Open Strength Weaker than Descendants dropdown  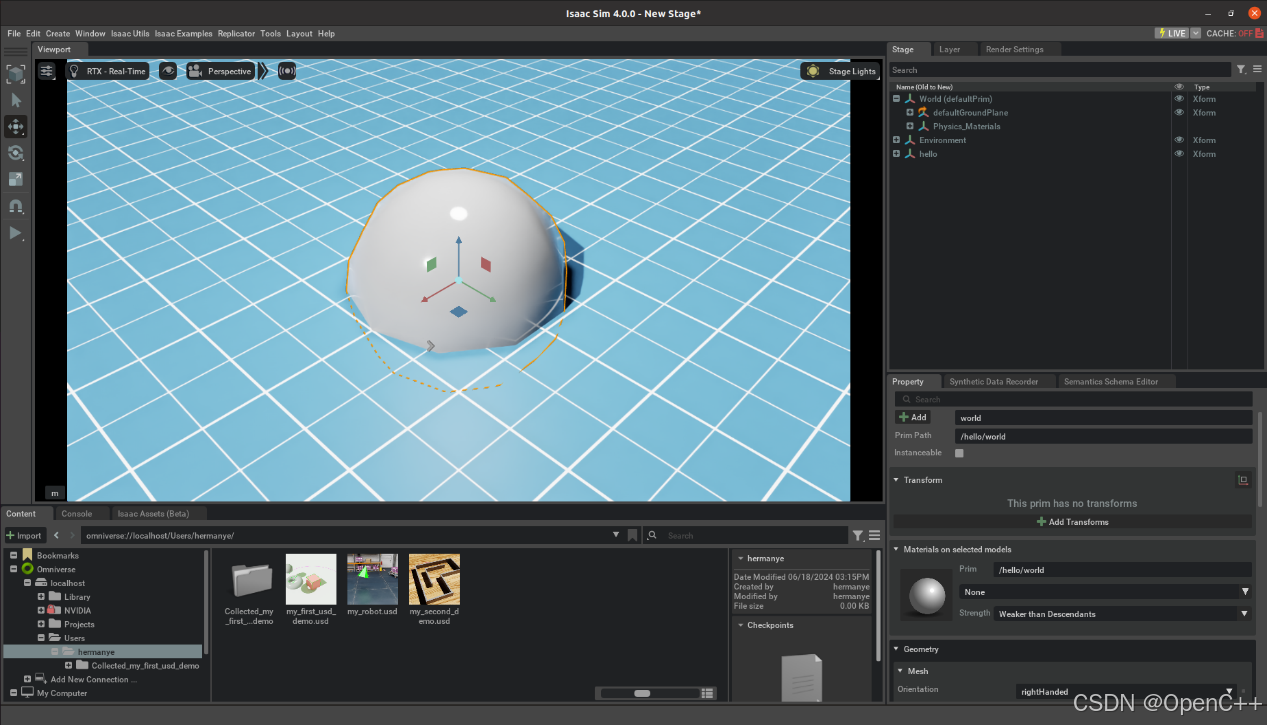click(1124, 614)
